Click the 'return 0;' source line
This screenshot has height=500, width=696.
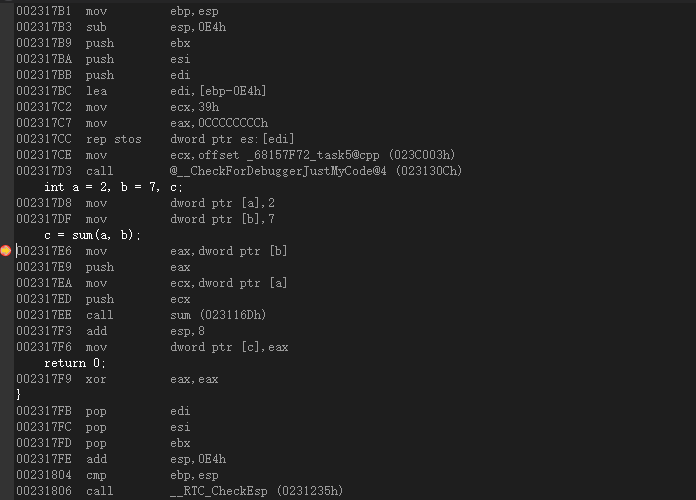[75, 363]
